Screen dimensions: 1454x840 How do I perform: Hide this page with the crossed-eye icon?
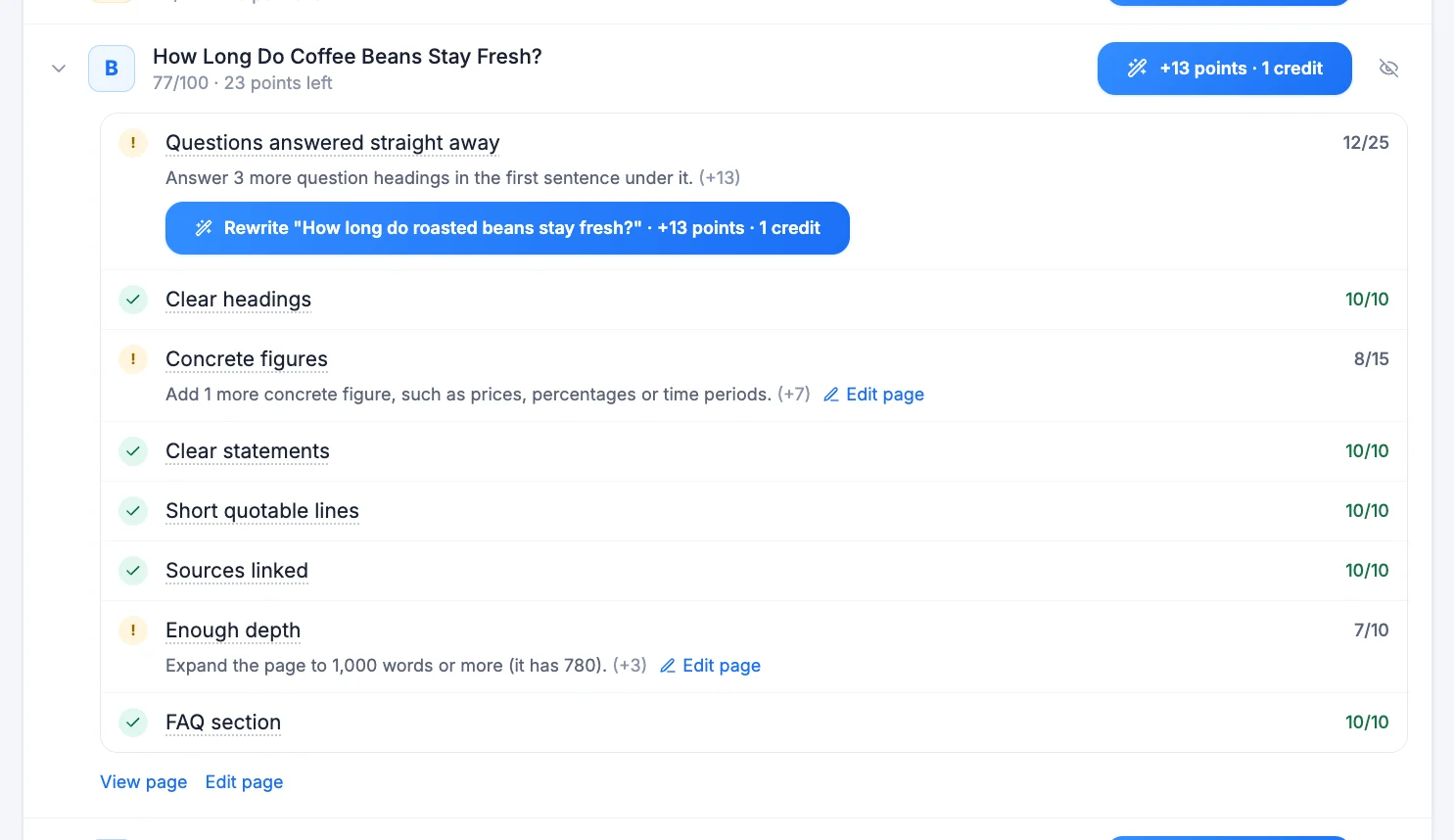click(1388, 69)
